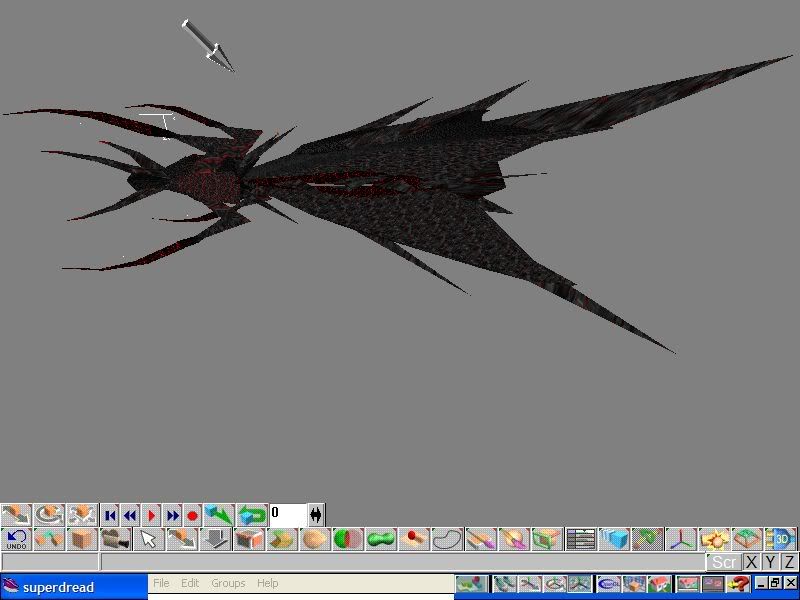800x600 pixels.
Task: Toggle the X axis lock
Action: click(x=751, y=562)
